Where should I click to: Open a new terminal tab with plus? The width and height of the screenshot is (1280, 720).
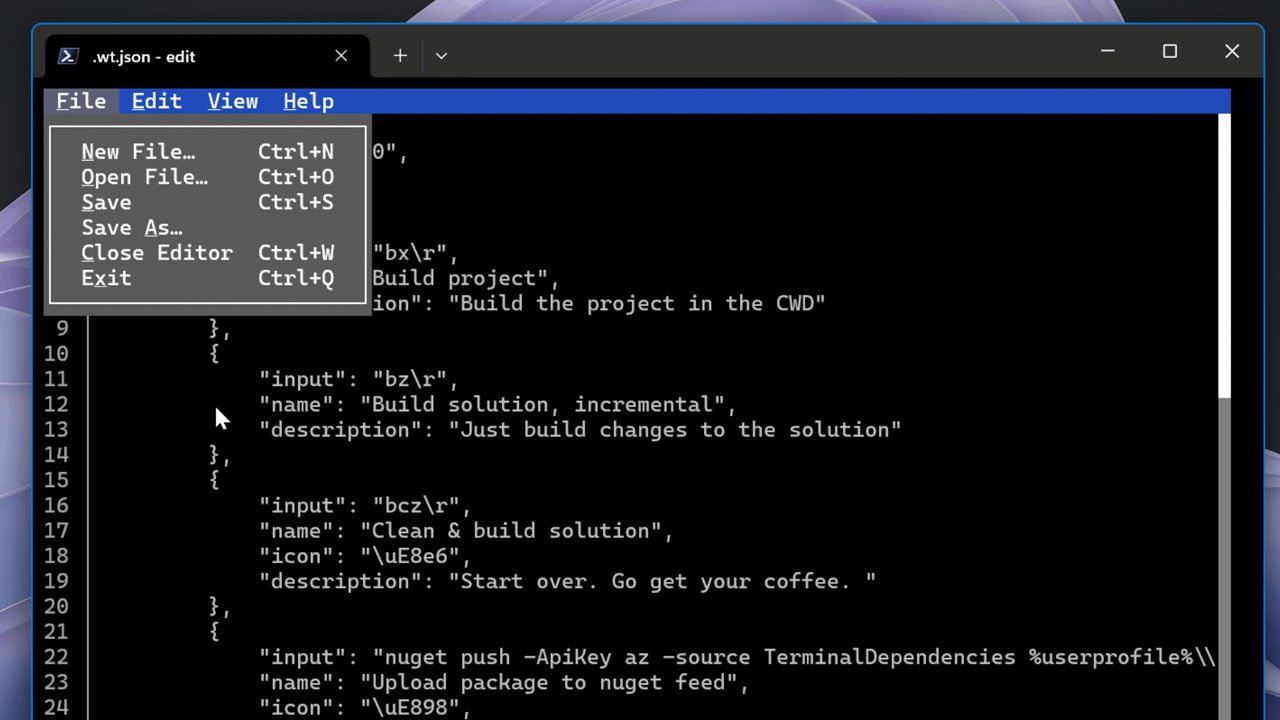point(400,56)
